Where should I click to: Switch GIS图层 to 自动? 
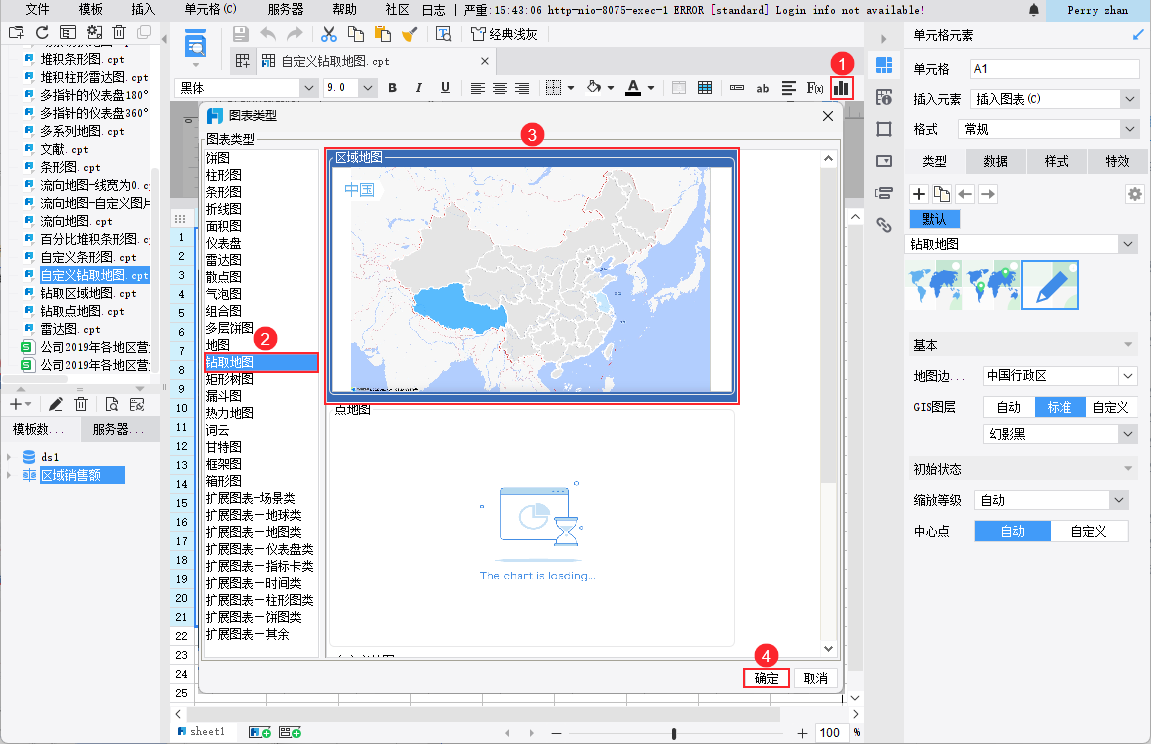(1009, 407)
